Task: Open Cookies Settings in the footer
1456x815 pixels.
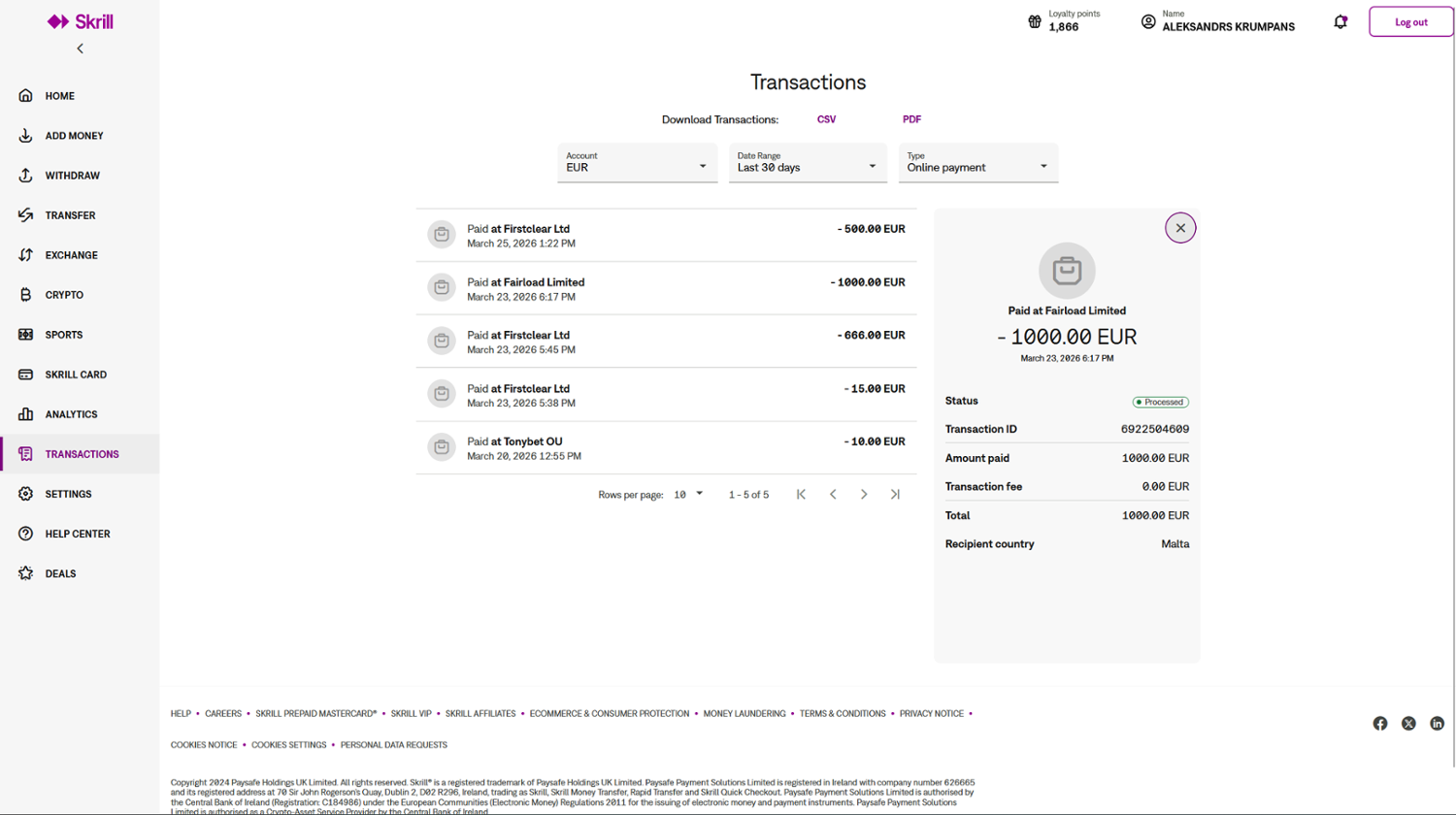Action: [x=289, y=745]
